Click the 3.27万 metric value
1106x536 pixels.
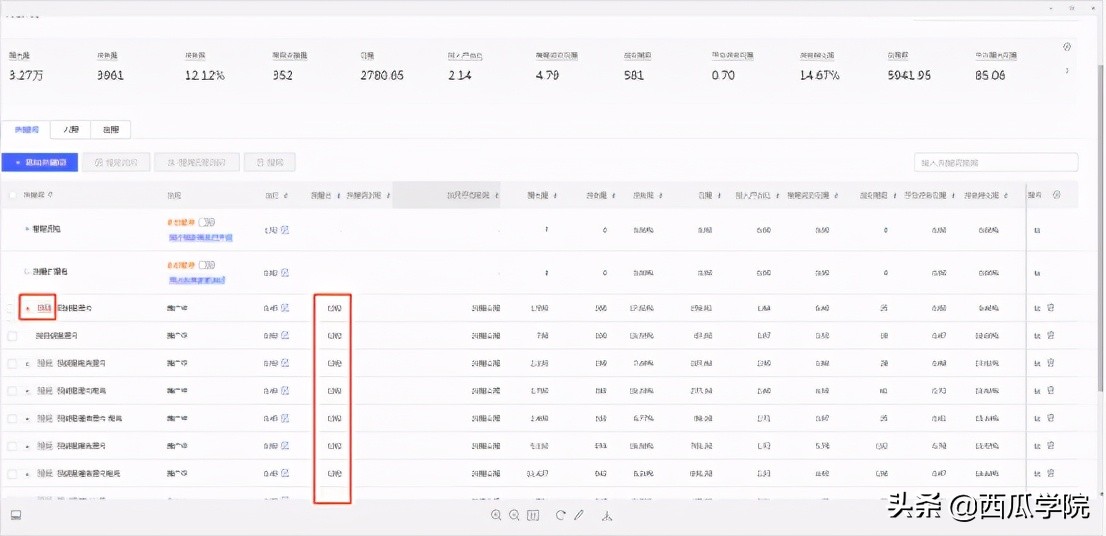26,75
